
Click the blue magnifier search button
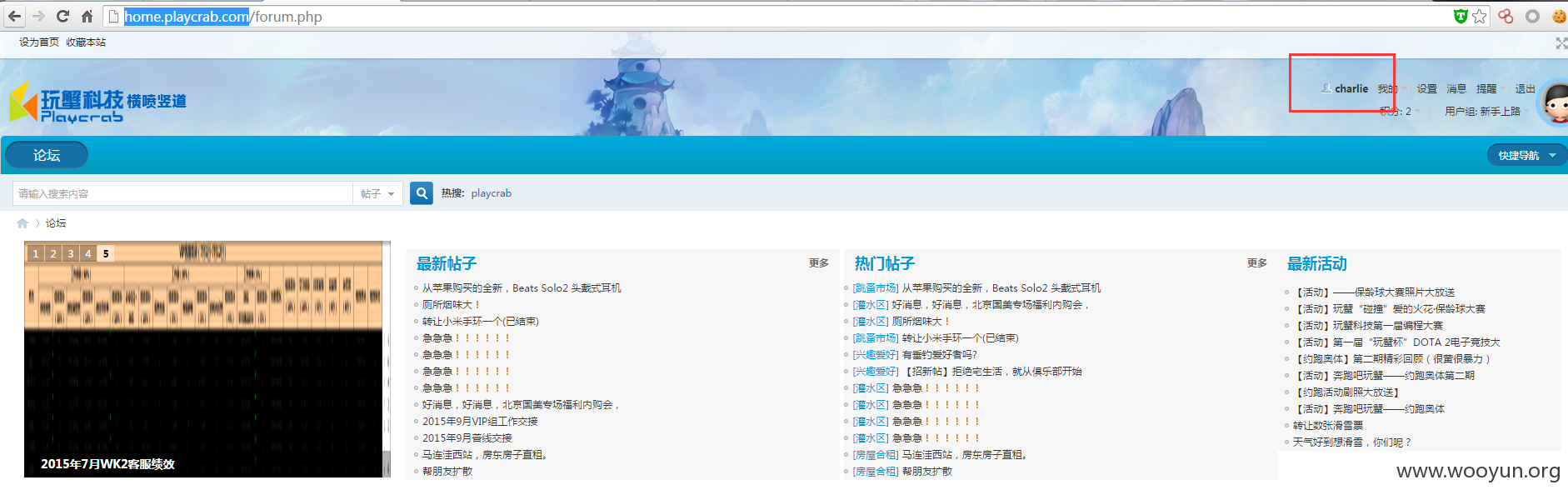pos(422,193)
